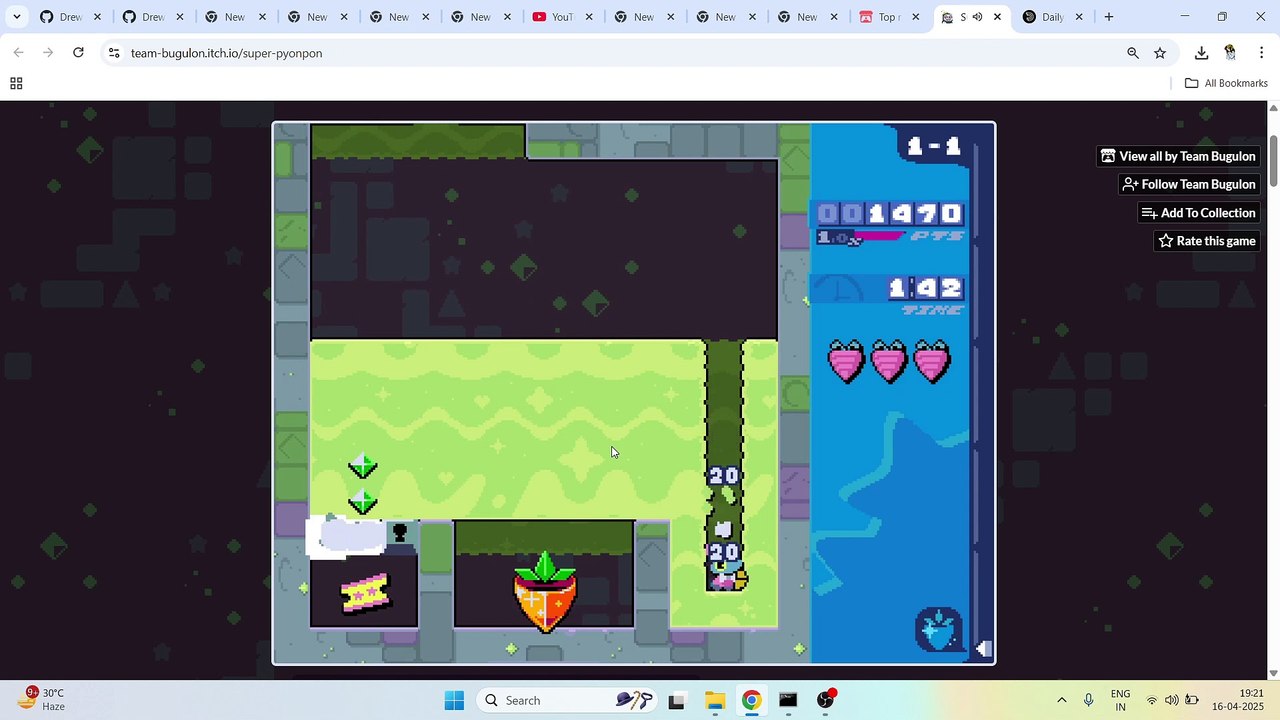Open the tab search dropdown

click(x=17, y=17)
